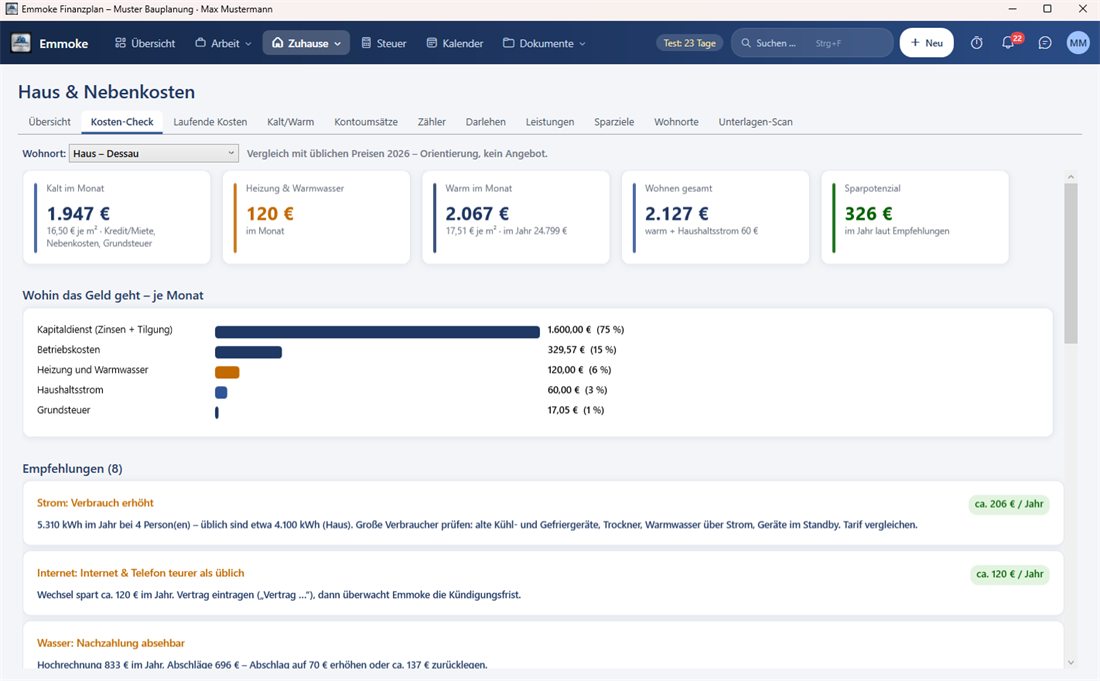Viewport: 1100px width, 681px height.
Task: Click the vertical scrollbar thumb
Action: [x=1071, y=263]
